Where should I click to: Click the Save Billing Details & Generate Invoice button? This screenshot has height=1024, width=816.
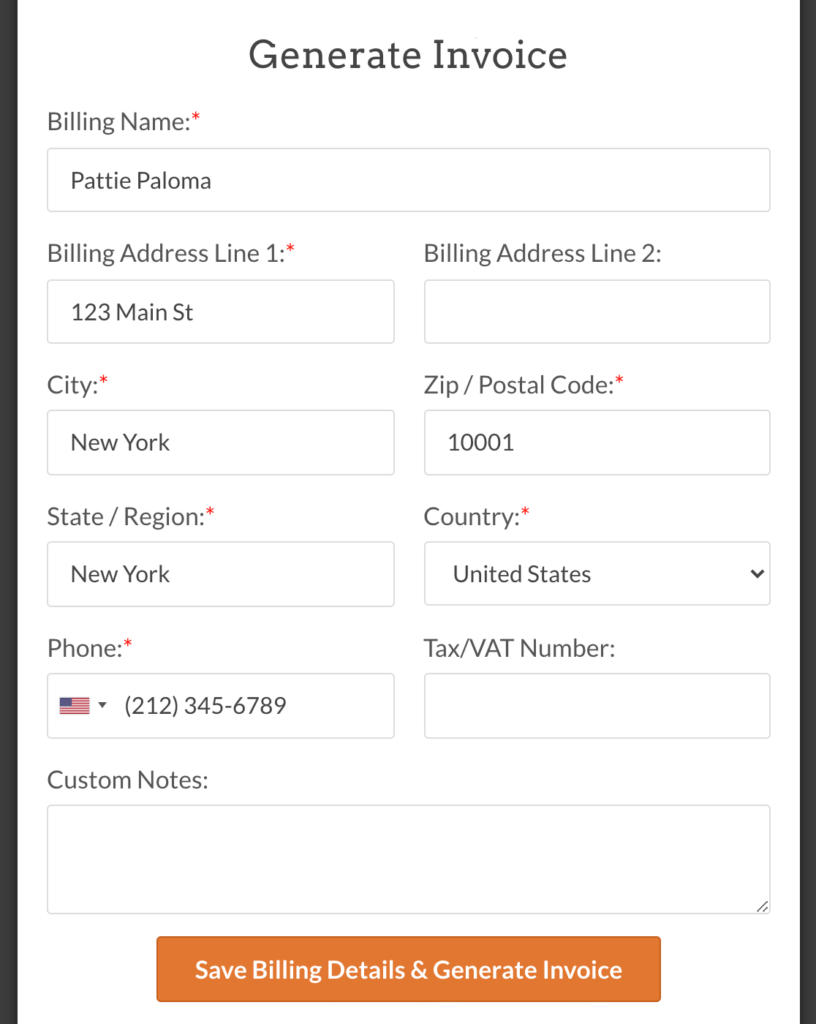408,969
